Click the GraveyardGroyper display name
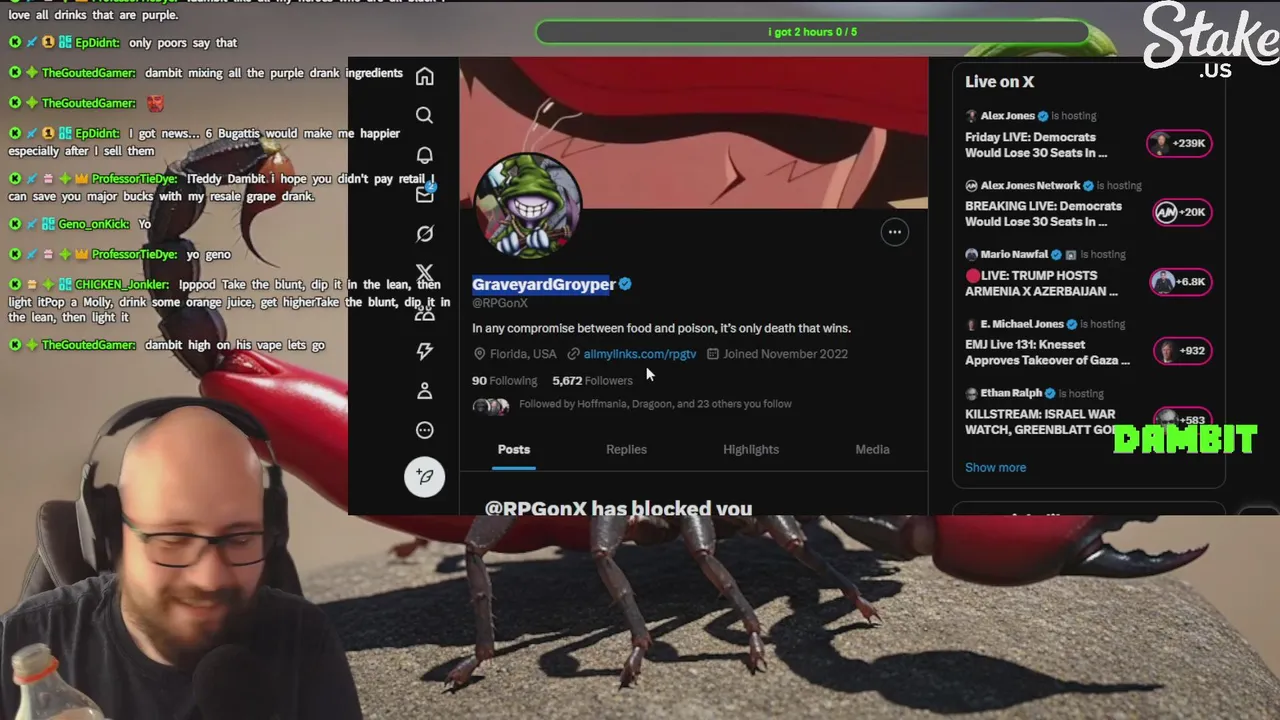The image size is (1280, 720). click(544, 284)
